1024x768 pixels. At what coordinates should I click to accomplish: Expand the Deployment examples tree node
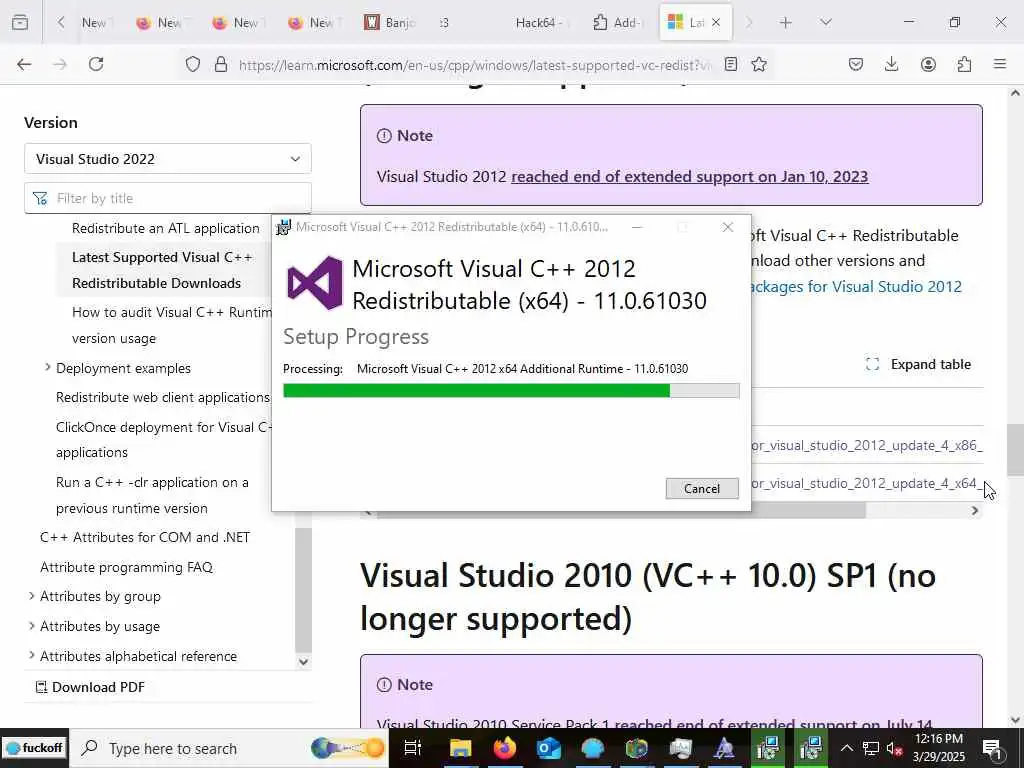coord(47,368)
